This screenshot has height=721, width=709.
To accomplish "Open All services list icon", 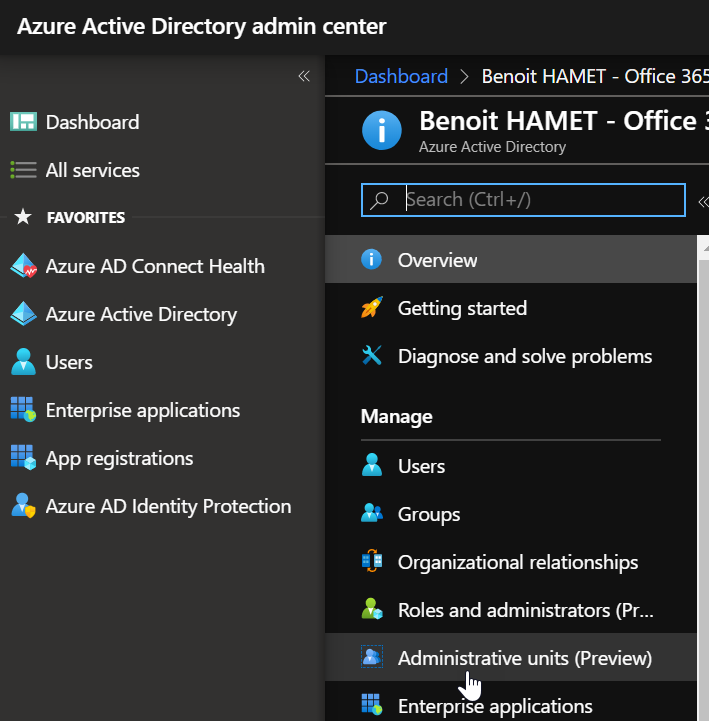I will (22, 170).
